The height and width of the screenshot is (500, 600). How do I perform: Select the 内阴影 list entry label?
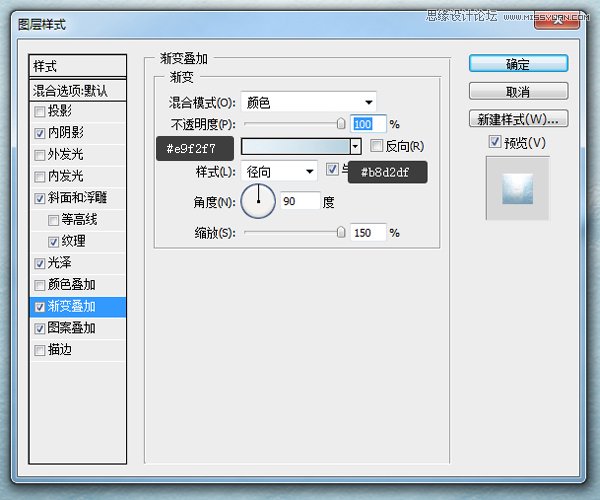click(x=66, y=132)
